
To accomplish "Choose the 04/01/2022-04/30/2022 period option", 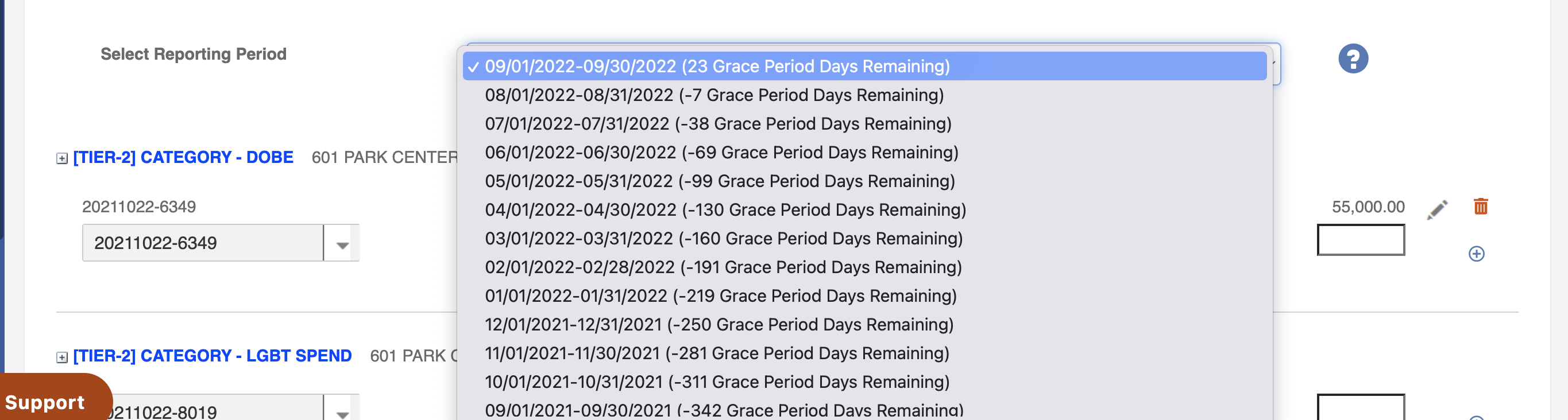I will point(864,209).
